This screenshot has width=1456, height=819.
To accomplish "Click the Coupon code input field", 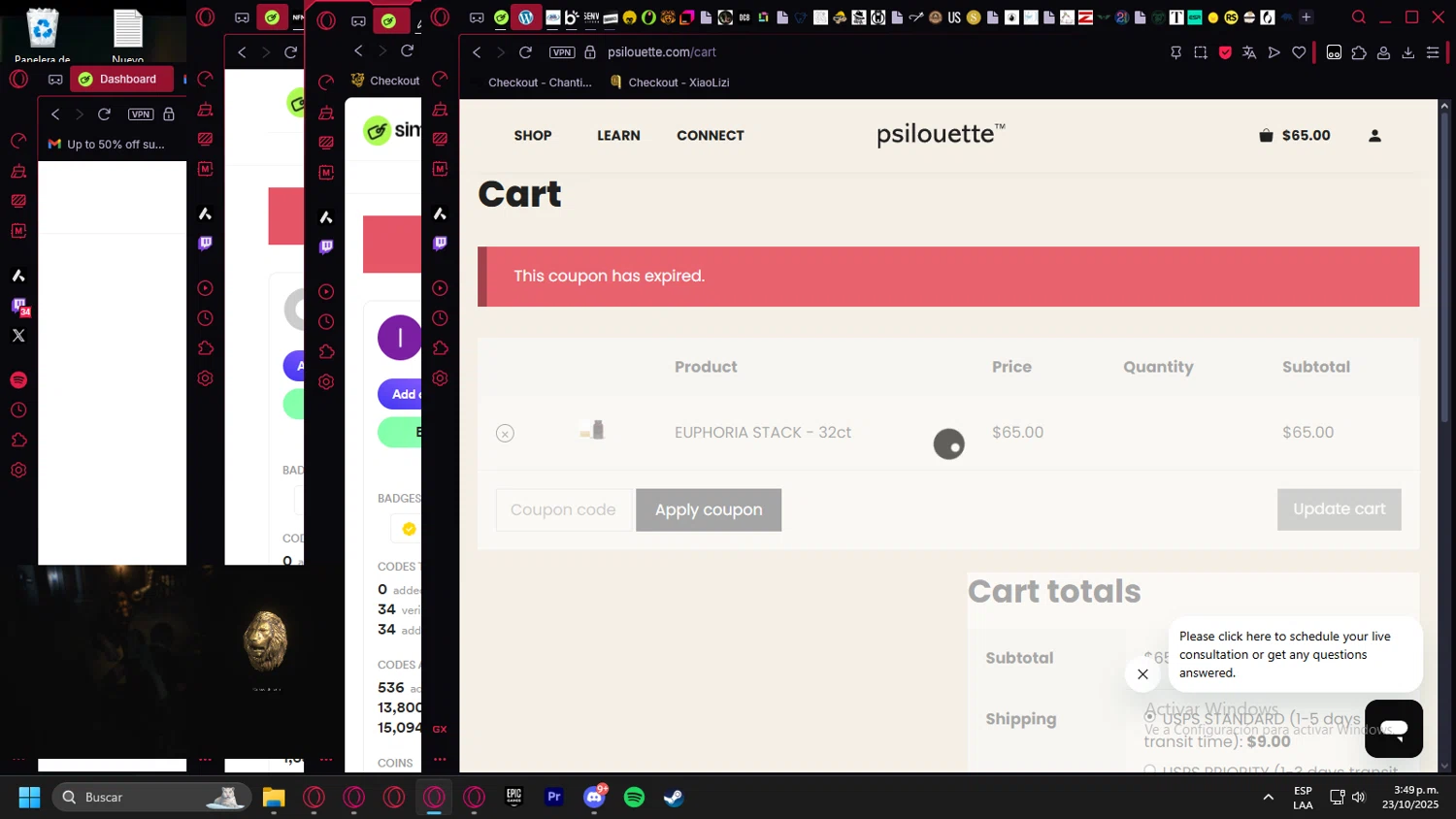I will [564, 509].
